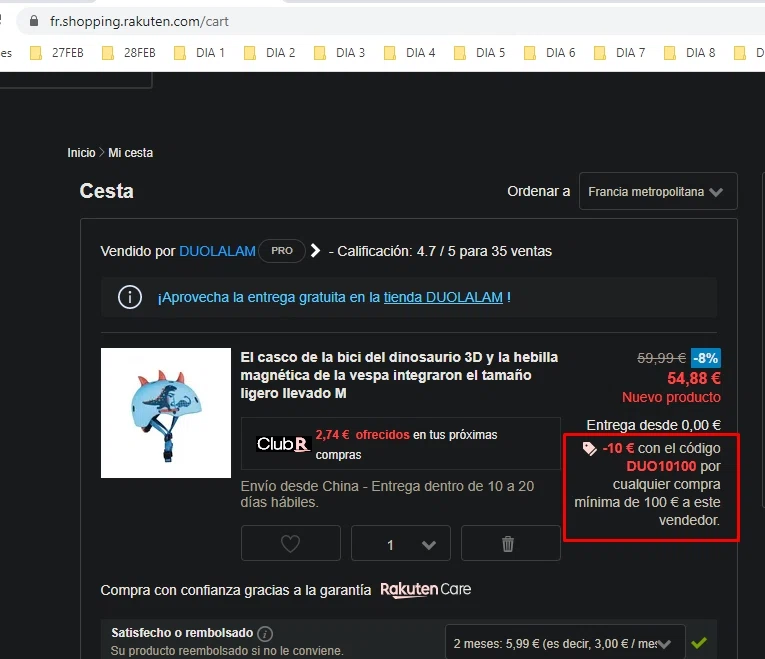
Task: Click the price tag promo icon
Action: point(589,449)
